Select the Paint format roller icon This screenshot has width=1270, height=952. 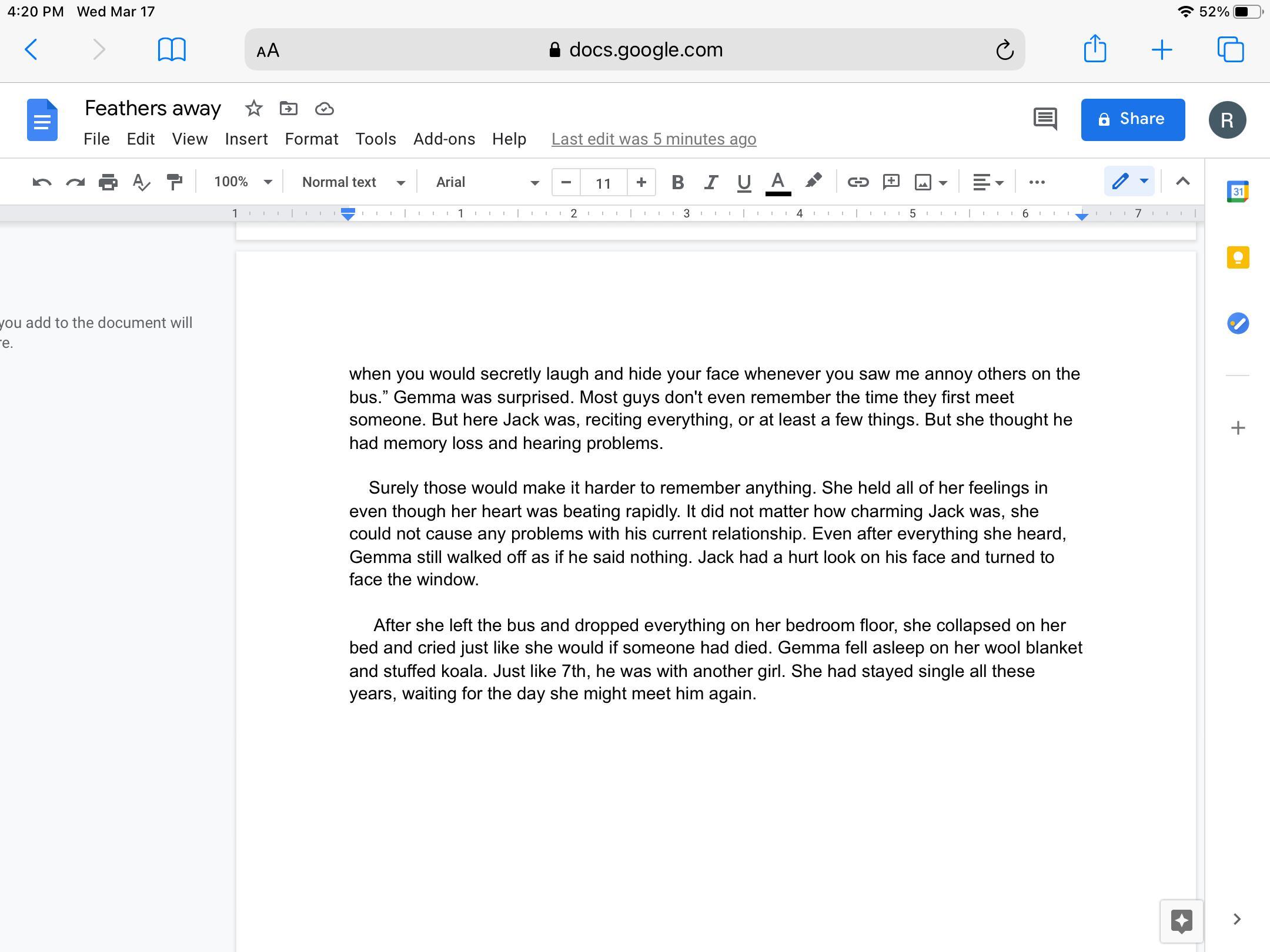click(175, 182)
